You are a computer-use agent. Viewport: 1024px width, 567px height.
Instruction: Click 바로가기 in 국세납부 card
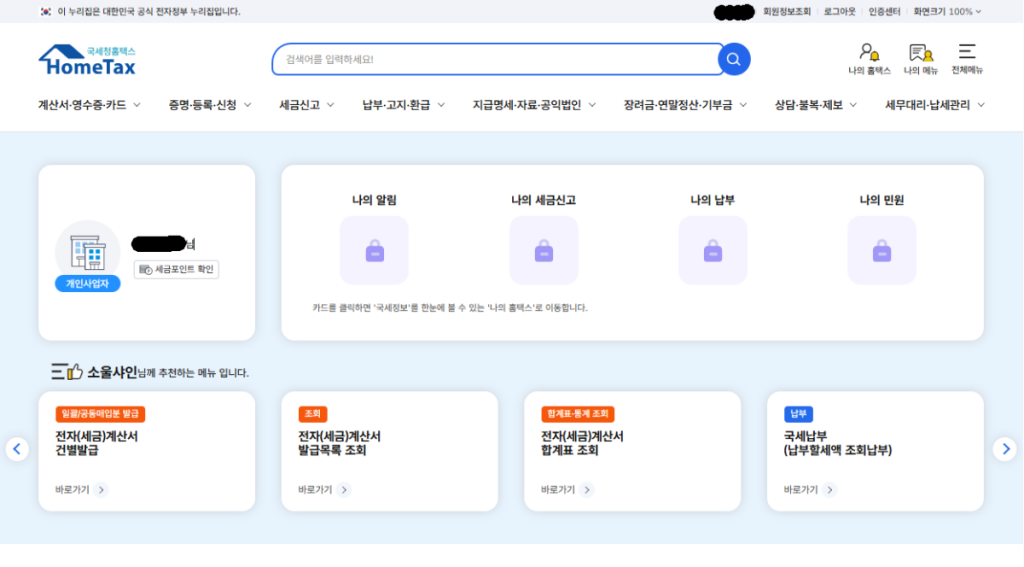pos(801,490)
